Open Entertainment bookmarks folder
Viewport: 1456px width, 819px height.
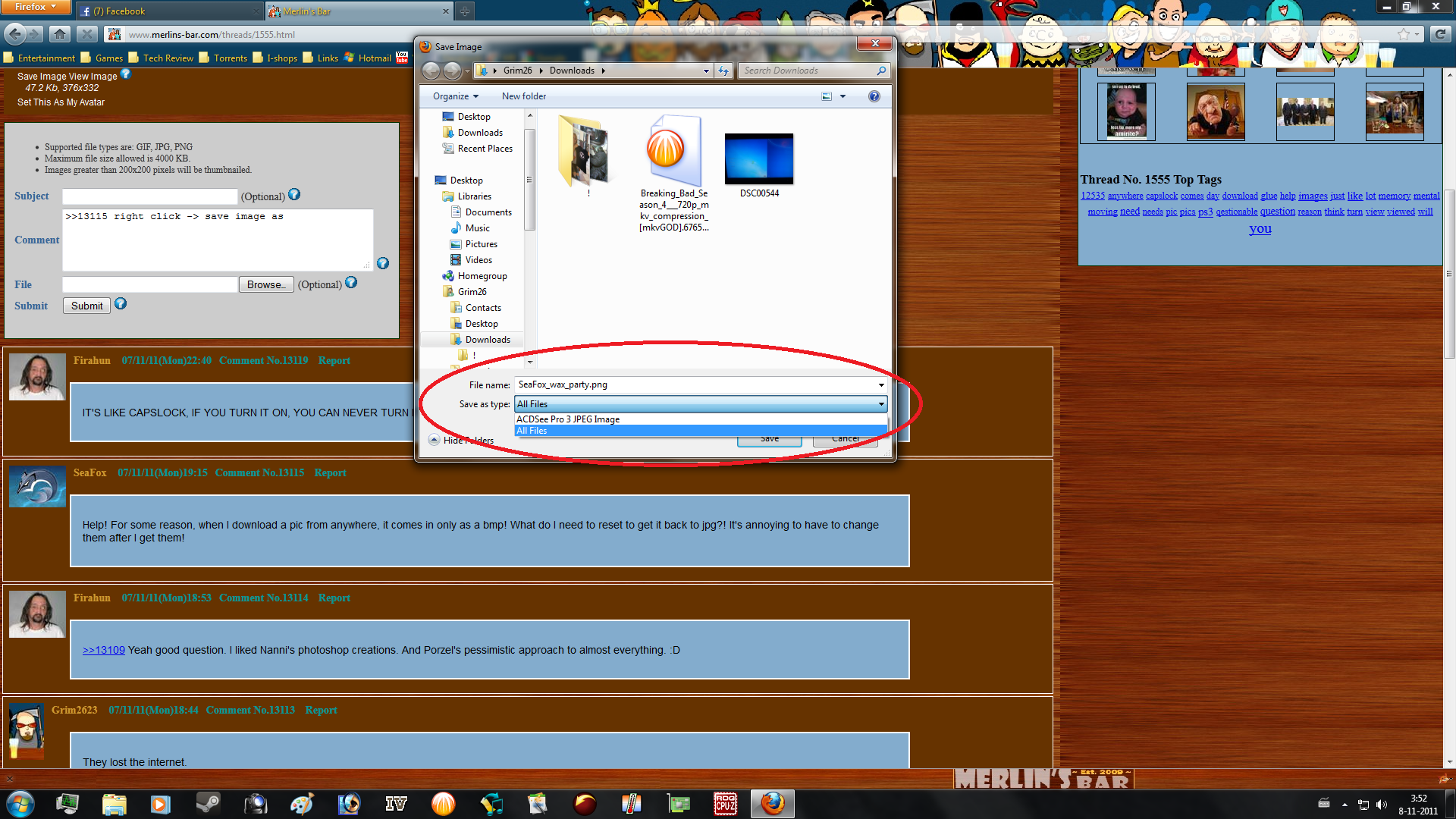(39, 58)
